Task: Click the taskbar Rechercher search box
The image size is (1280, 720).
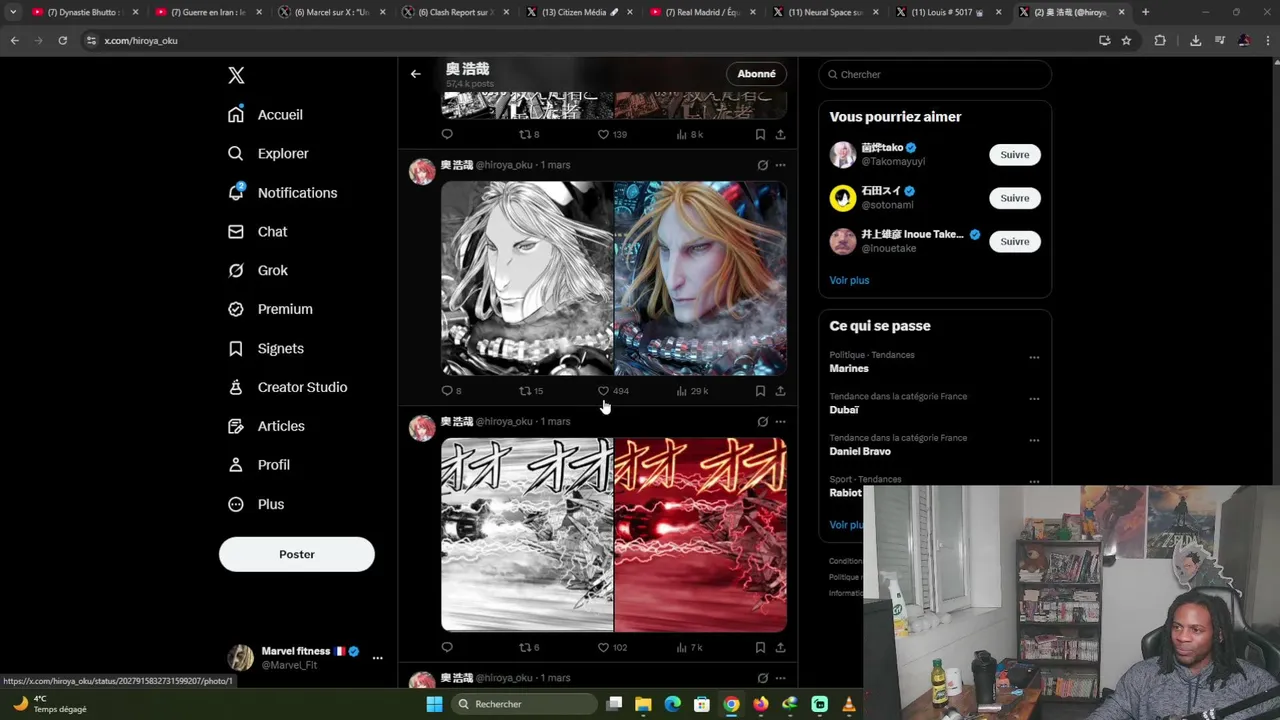Action: click(x=522, y=704)
